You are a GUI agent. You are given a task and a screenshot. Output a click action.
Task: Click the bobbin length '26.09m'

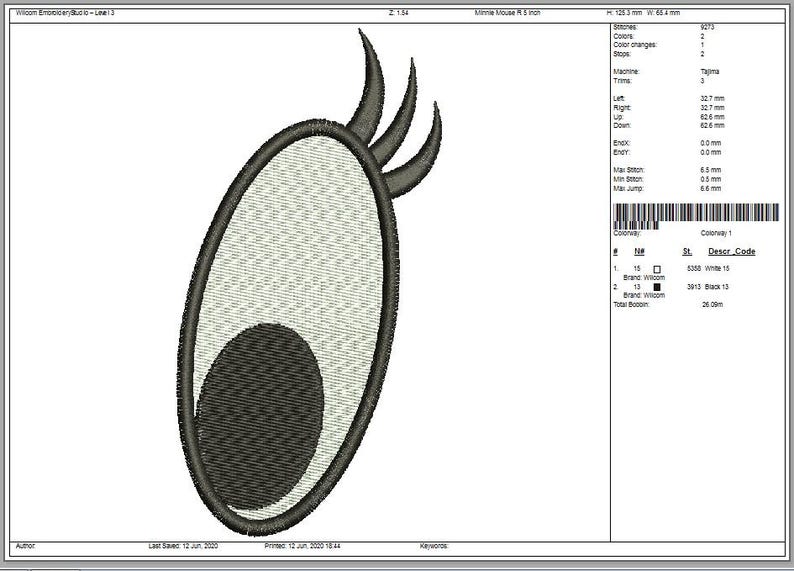click(712, 305)
